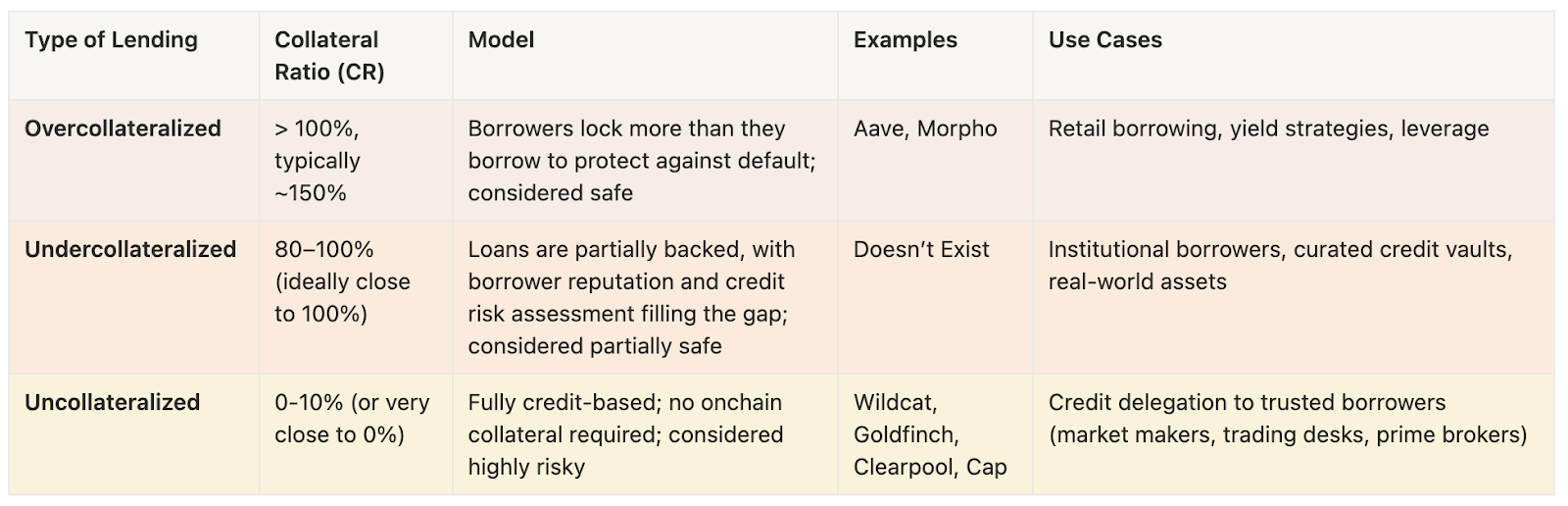Click the "Borrowers lock more than they borrow" cell
This screenshot has height=506, width=1568.
(641, 161)
